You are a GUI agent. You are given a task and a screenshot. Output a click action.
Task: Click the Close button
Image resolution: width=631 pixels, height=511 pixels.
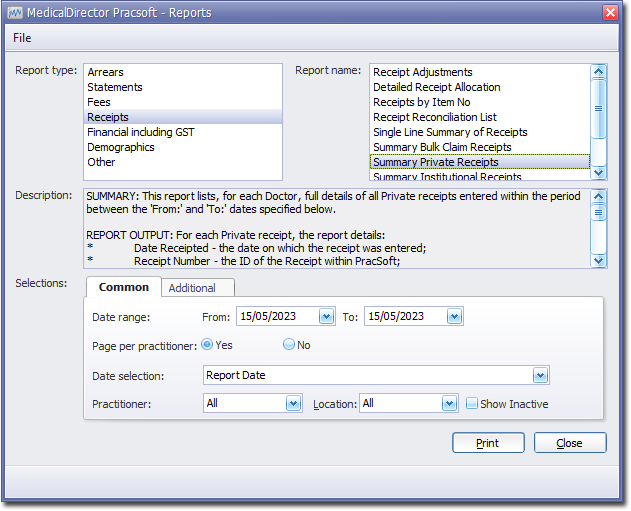pos(569,443)
